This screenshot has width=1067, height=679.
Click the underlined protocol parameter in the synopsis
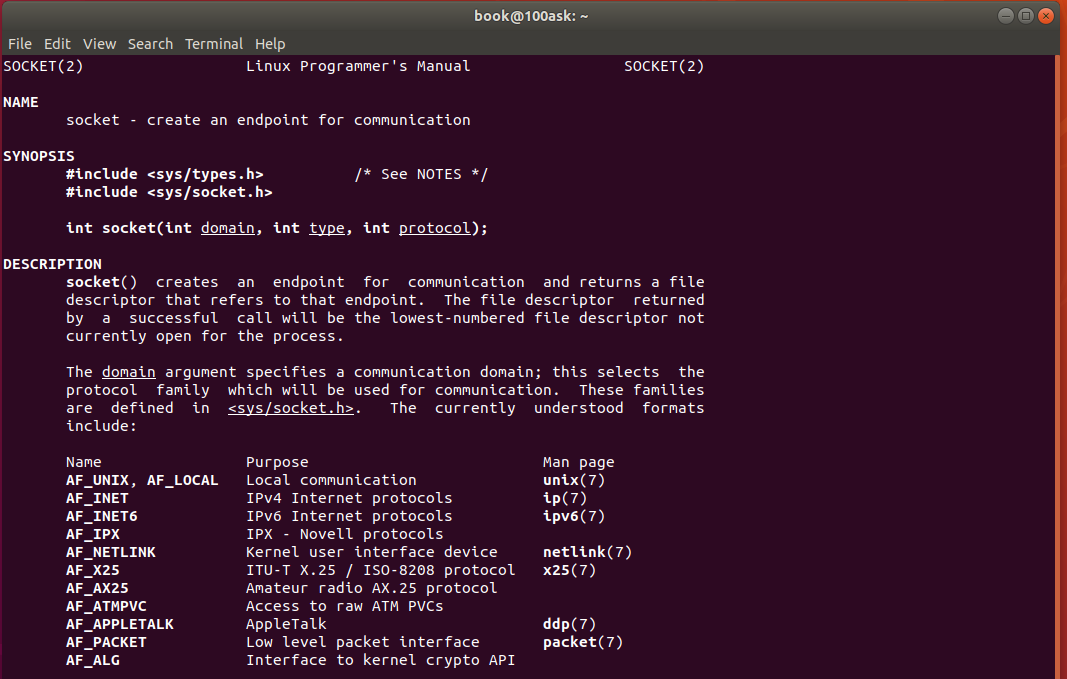tap(434, 228)
